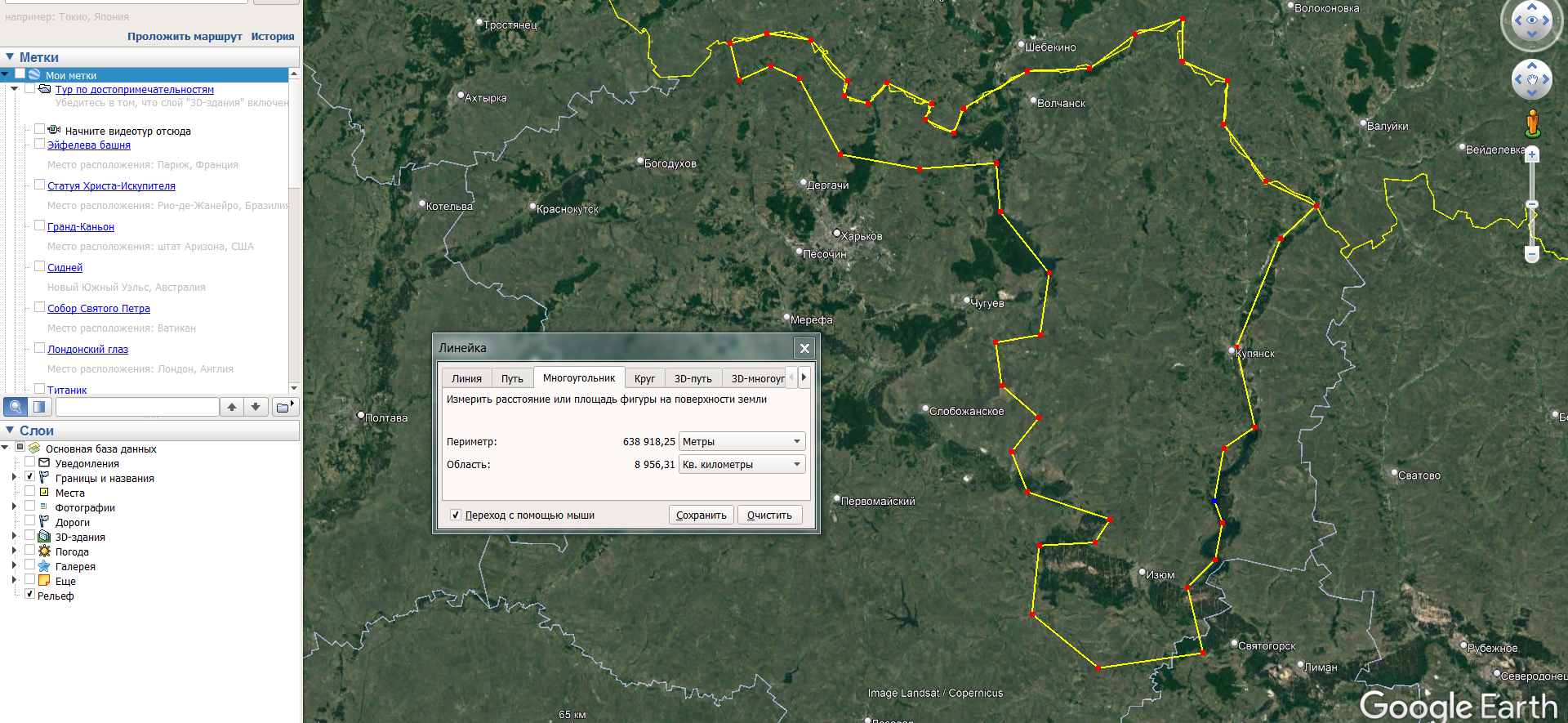
Task: Expand the Фотографии layer node
Action: coord(14,507)
